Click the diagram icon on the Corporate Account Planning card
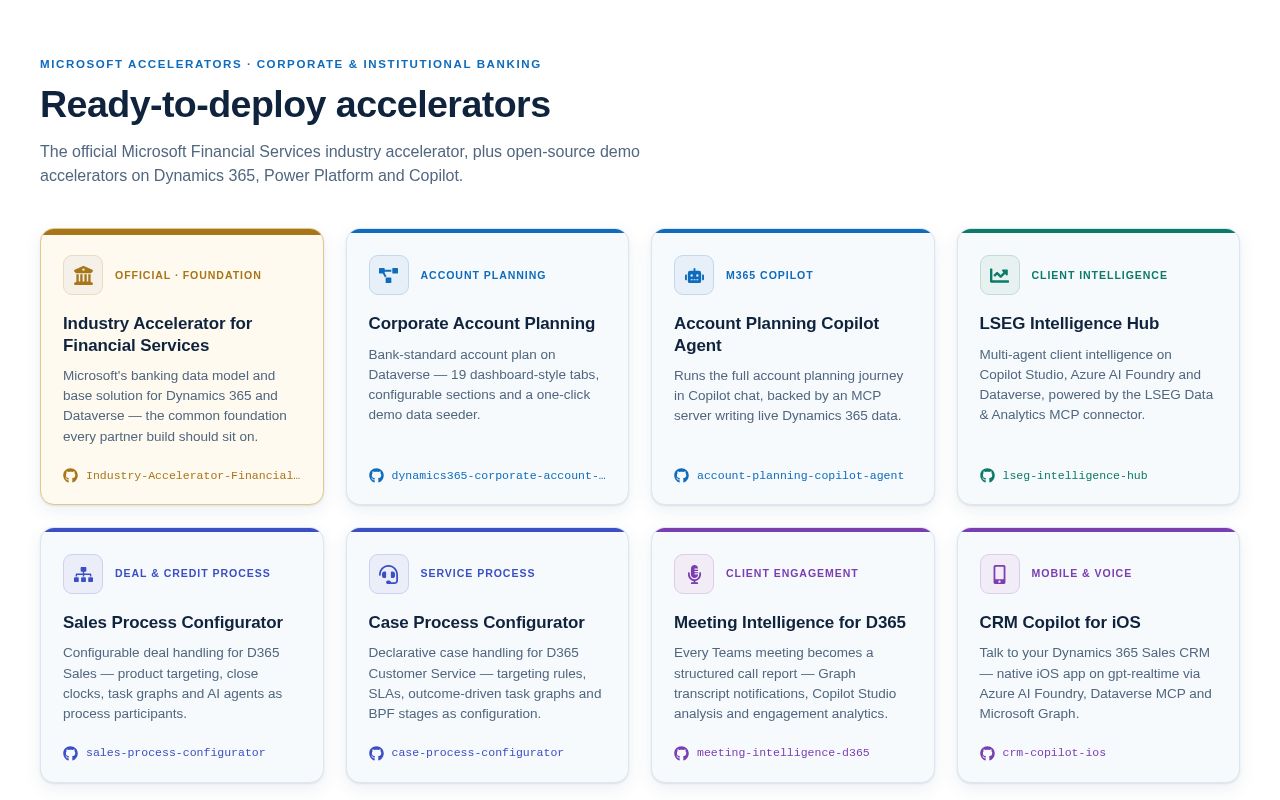 [389, 275]
